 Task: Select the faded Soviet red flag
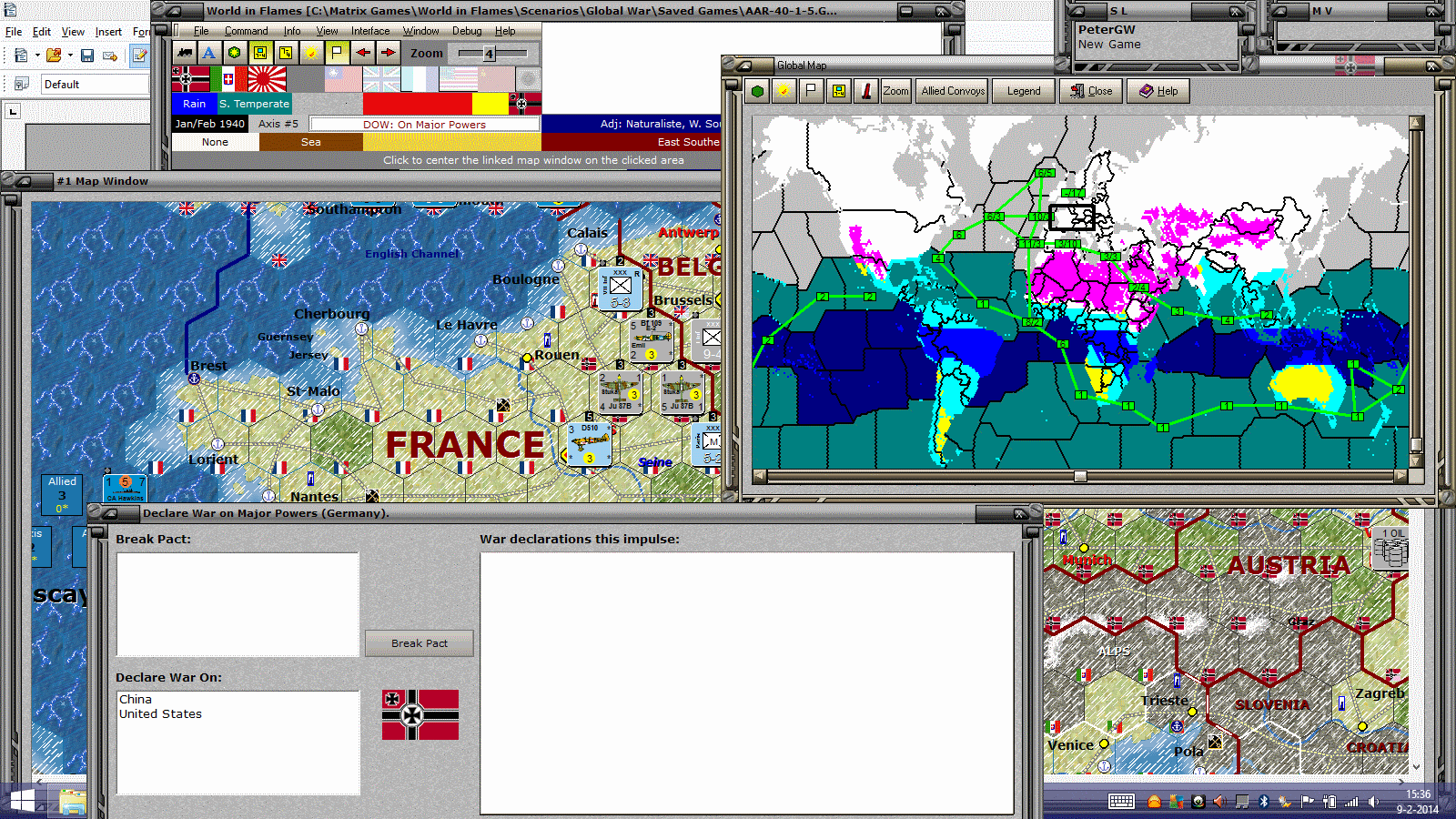click(496, 79)
